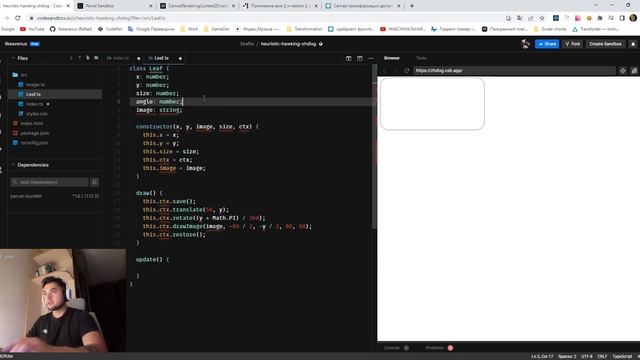Screen dimensions: 640x360
Task: Click the Spaces: 2 indentation indicator
Action: click(x=567, y=356)
